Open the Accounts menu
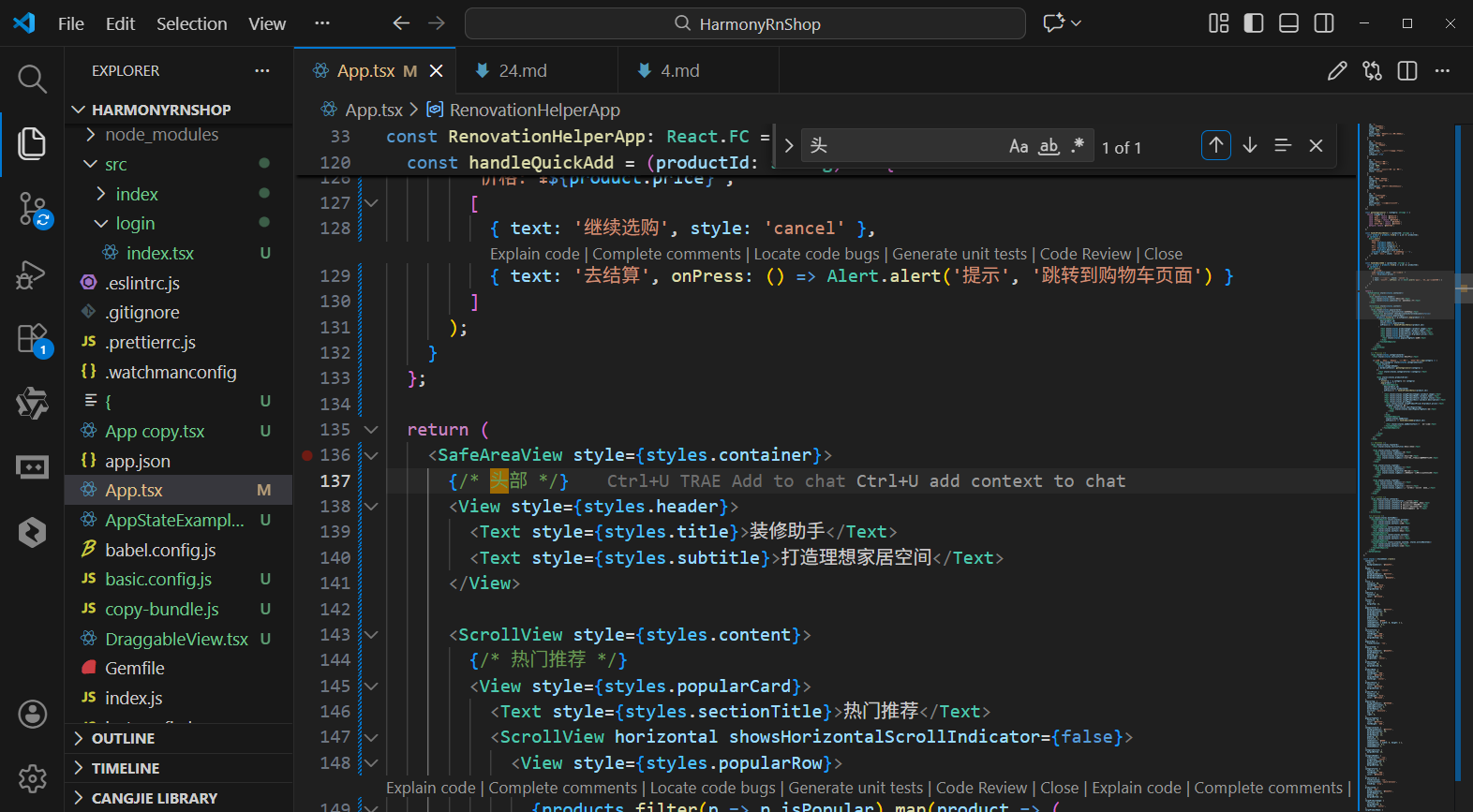Viewport: 1473px width, 812px height. tap(32, 715)
